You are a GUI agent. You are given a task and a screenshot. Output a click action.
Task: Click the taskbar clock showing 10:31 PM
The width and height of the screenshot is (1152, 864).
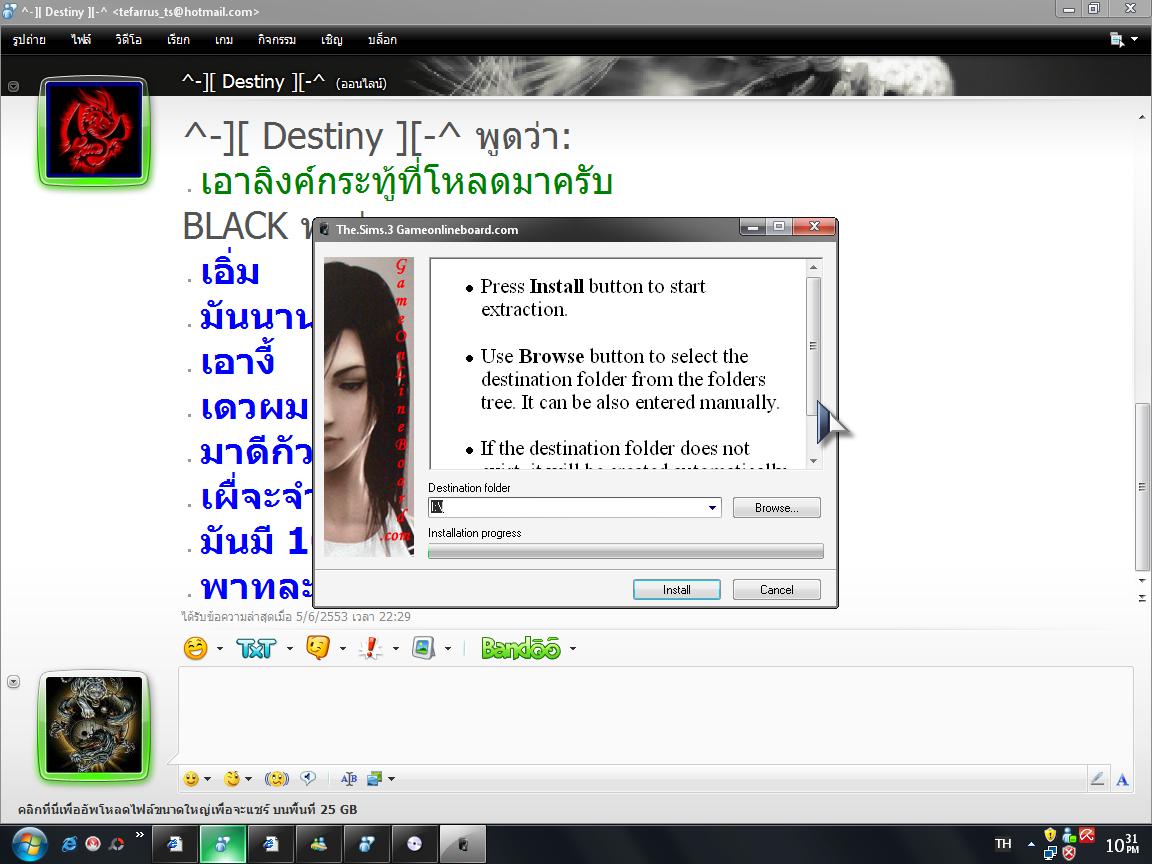tap(1122, 843)
